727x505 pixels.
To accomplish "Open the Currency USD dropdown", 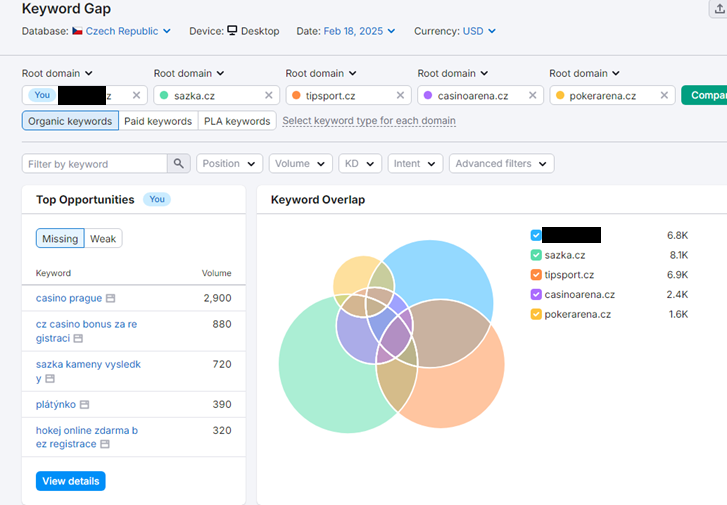I will point(479,31).
